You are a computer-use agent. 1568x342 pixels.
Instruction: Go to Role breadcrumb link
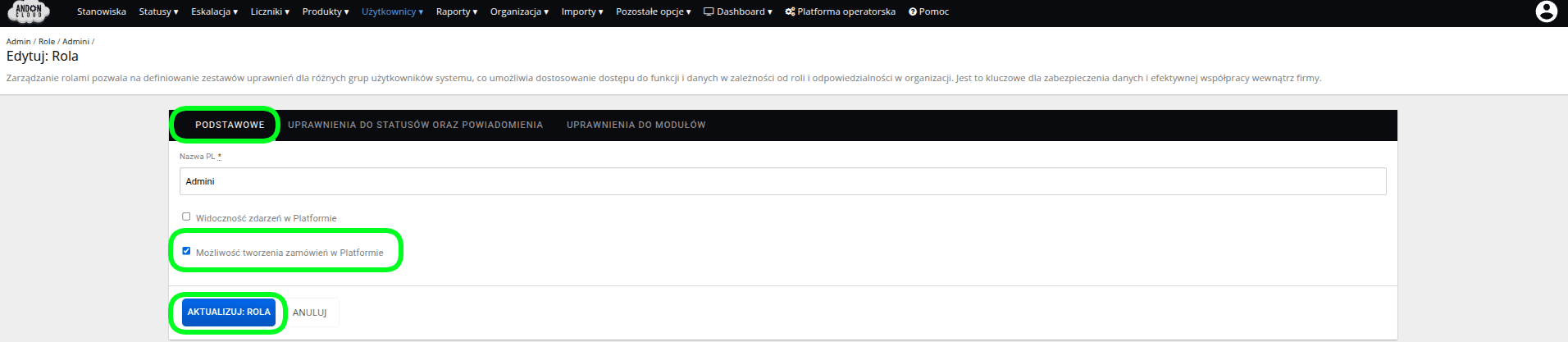tap(47, 41)
